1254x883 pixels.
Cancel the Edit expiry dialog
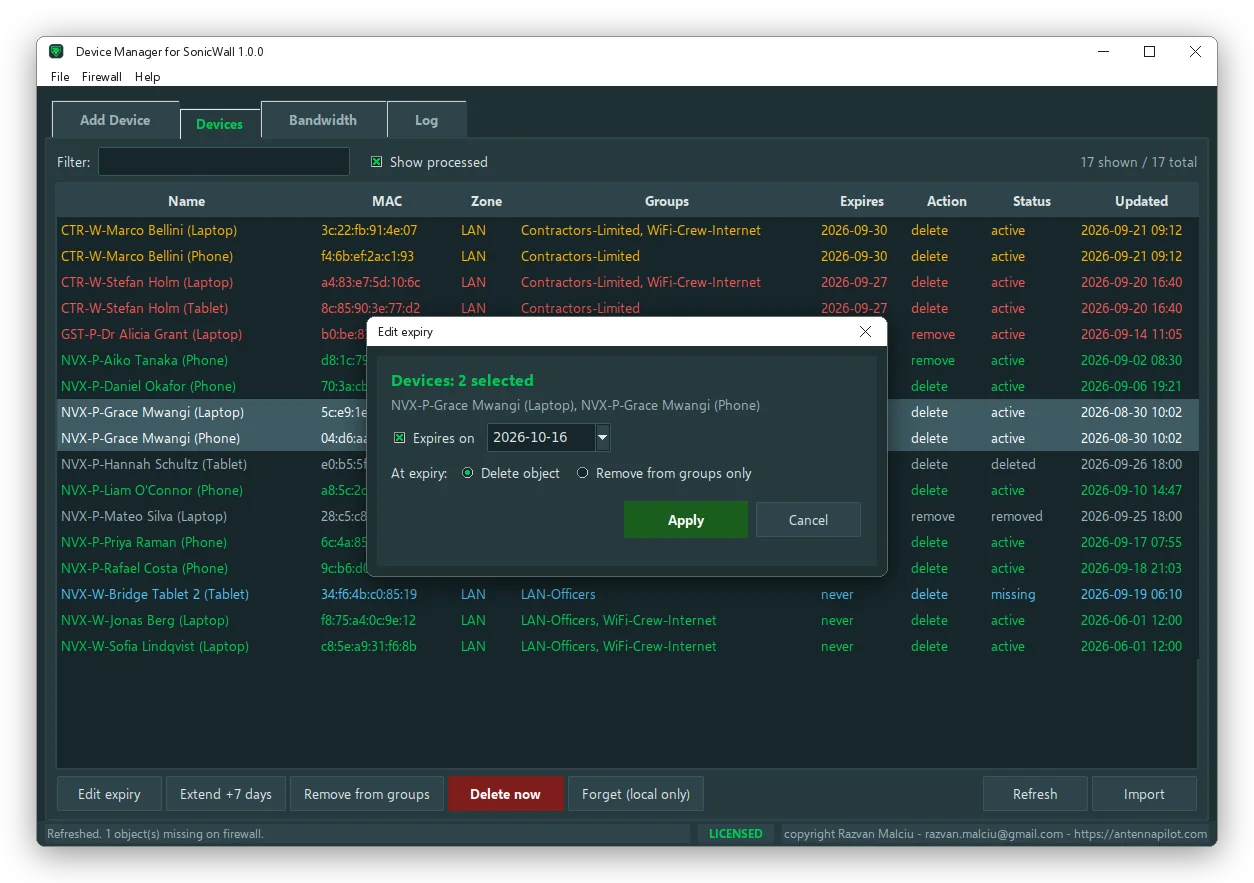(x=808, y=520)
